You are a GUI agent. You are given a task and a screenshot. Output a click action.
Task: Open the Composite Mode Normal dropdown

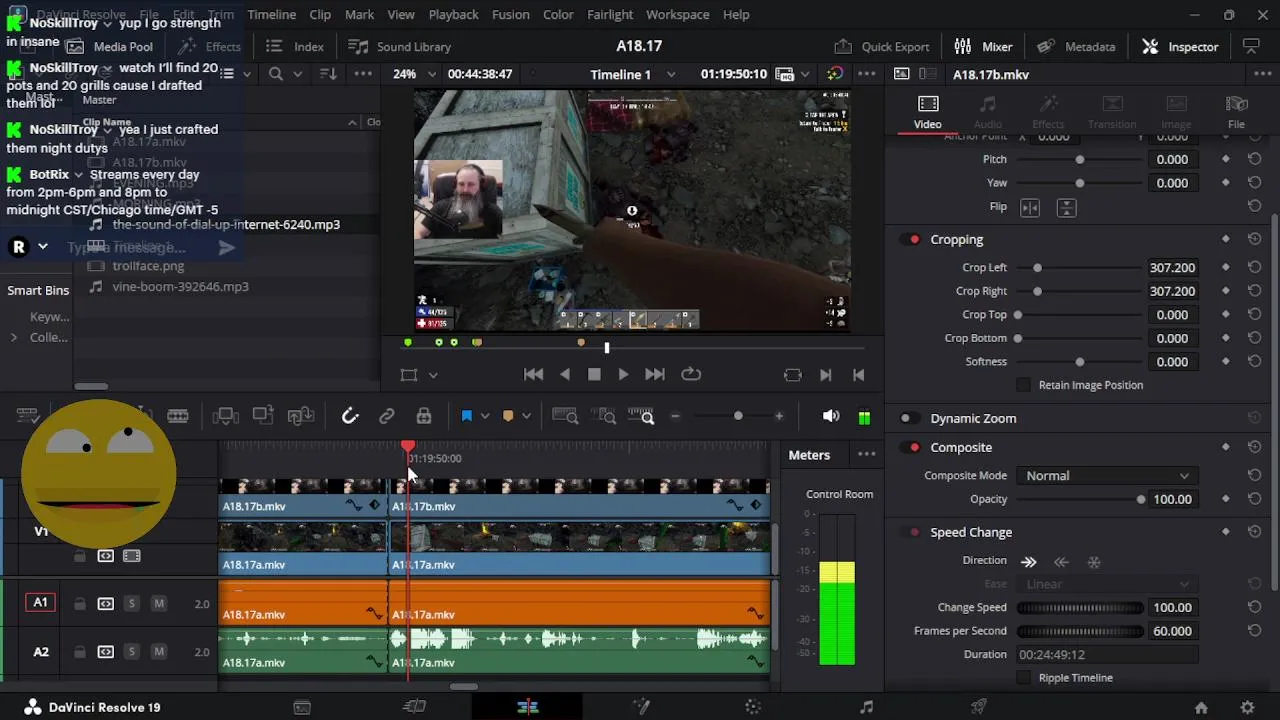pyautogui.click(x=1106, y=476)
